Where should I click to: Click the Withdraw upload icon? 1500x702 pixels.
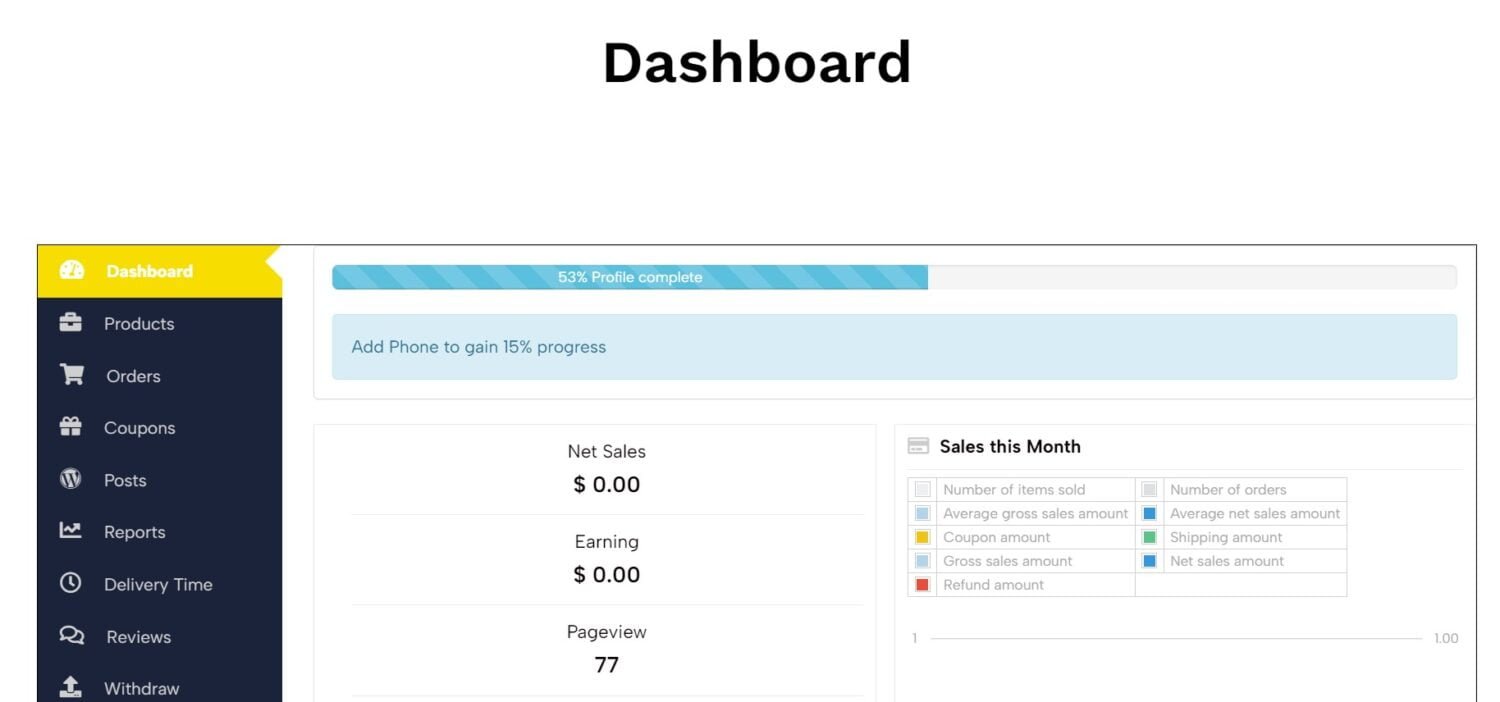point(70,687)
